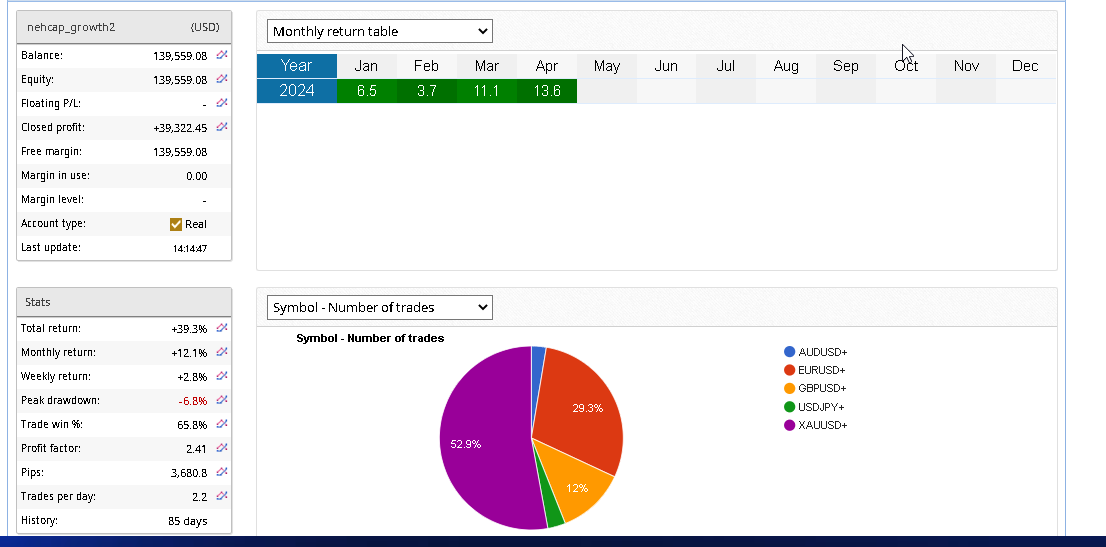The image size is (1106, 547).
Task: Click the Year column header
Action: coord(297,66)
